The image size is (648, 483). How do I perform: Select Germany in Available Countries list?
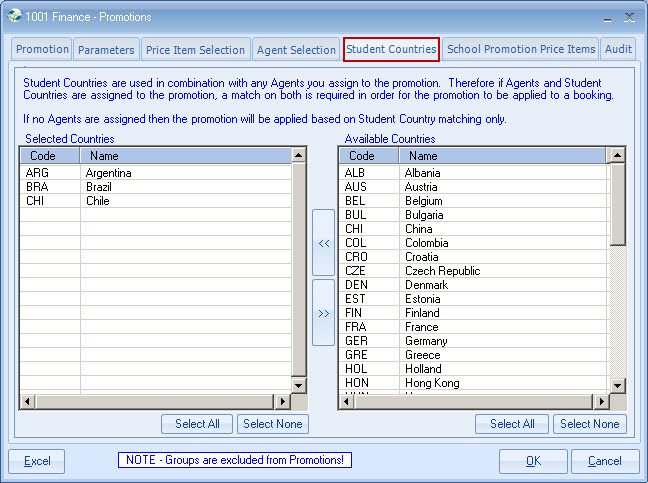click(425, 341)
